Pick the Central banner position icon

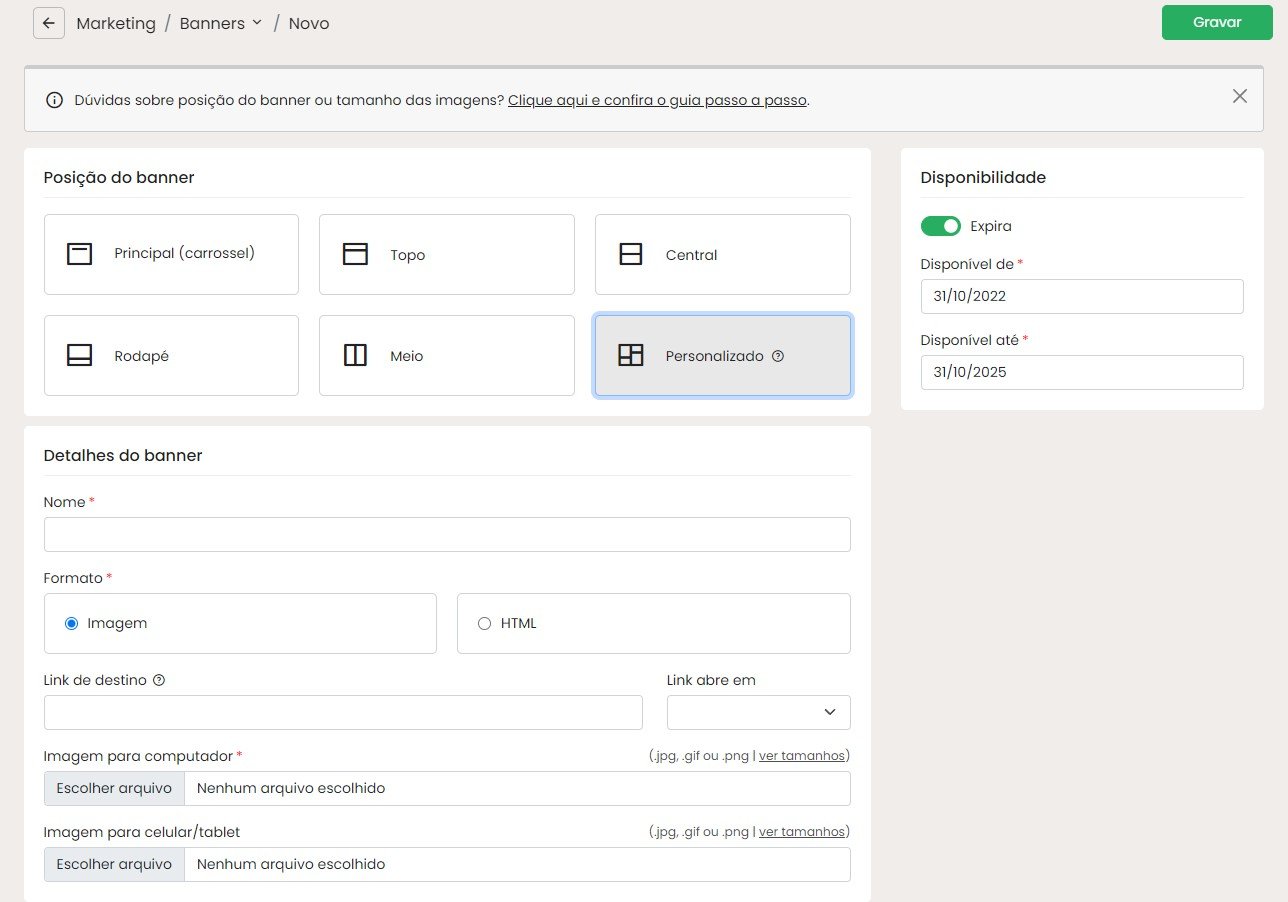click(631, 254)
